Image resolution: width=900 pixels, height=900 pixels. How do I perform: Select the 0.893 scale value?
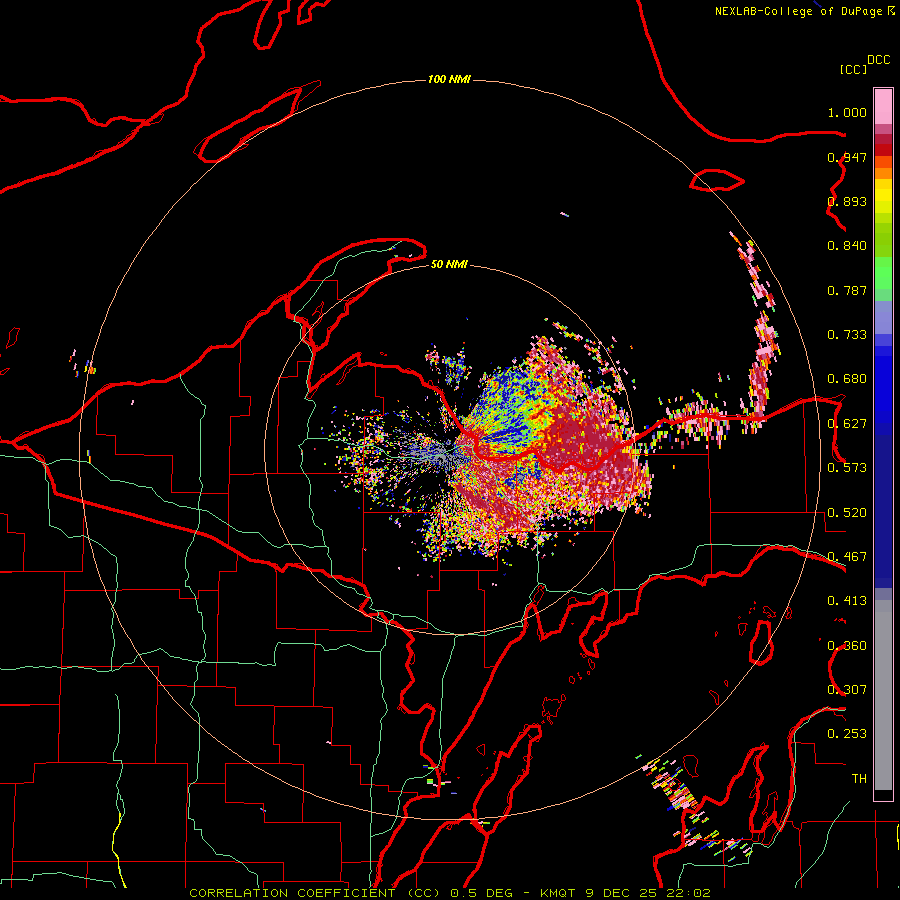point(847,201)
